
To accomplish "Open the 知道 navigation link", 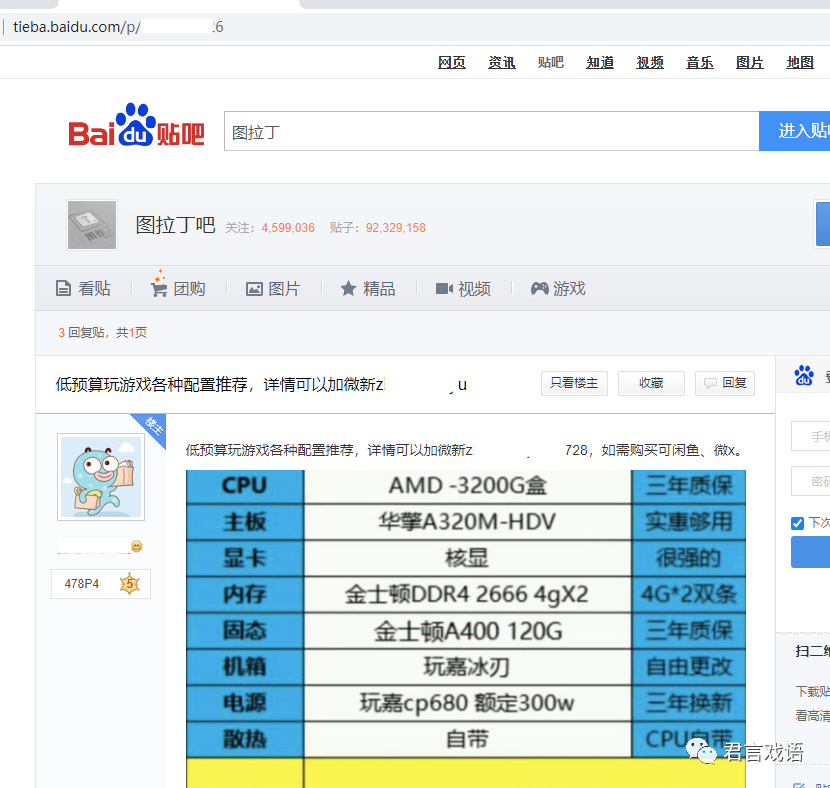I will 600,62.
